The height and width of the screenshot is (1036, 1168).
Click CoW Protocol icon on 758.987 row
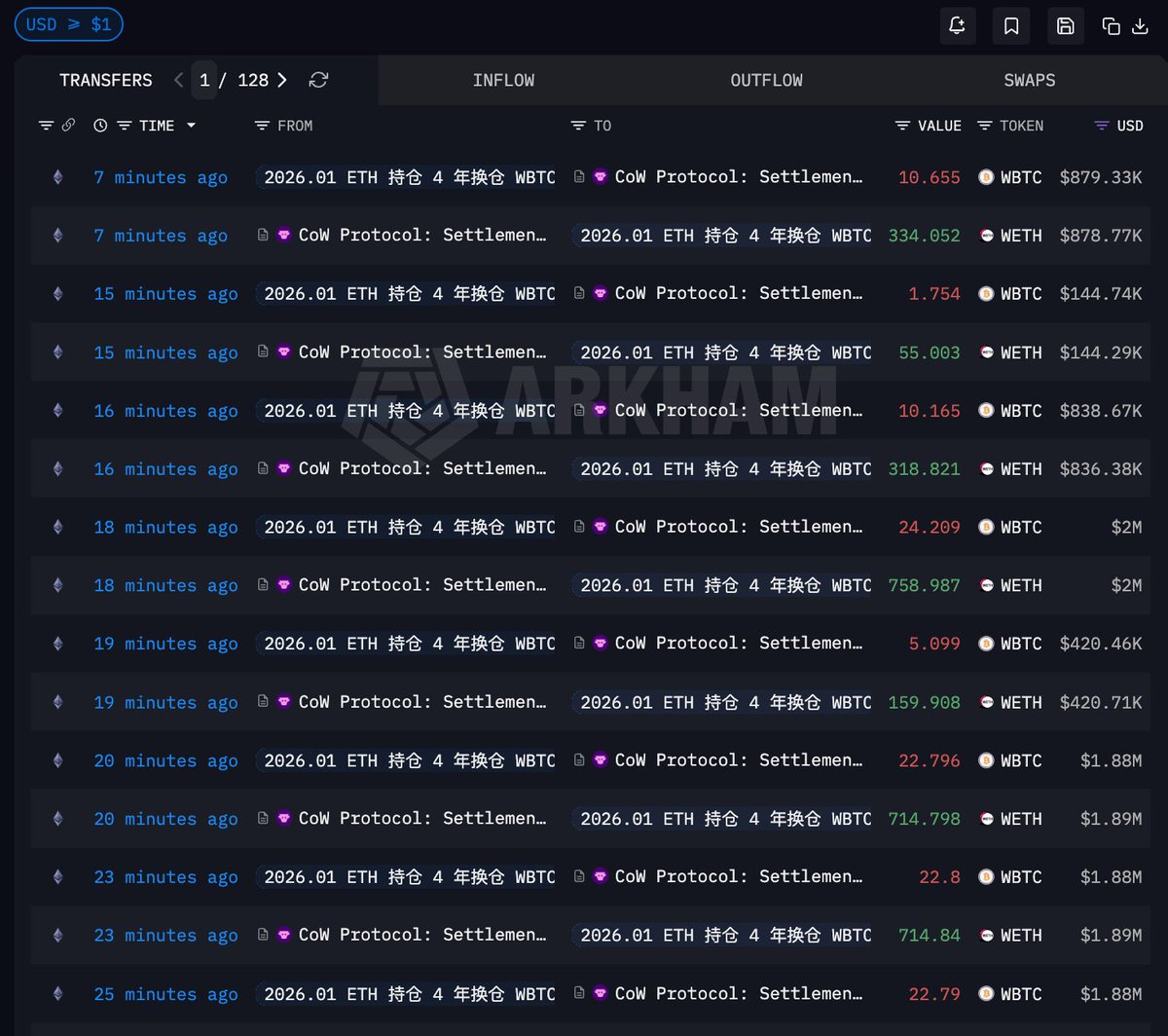[283, 585]
